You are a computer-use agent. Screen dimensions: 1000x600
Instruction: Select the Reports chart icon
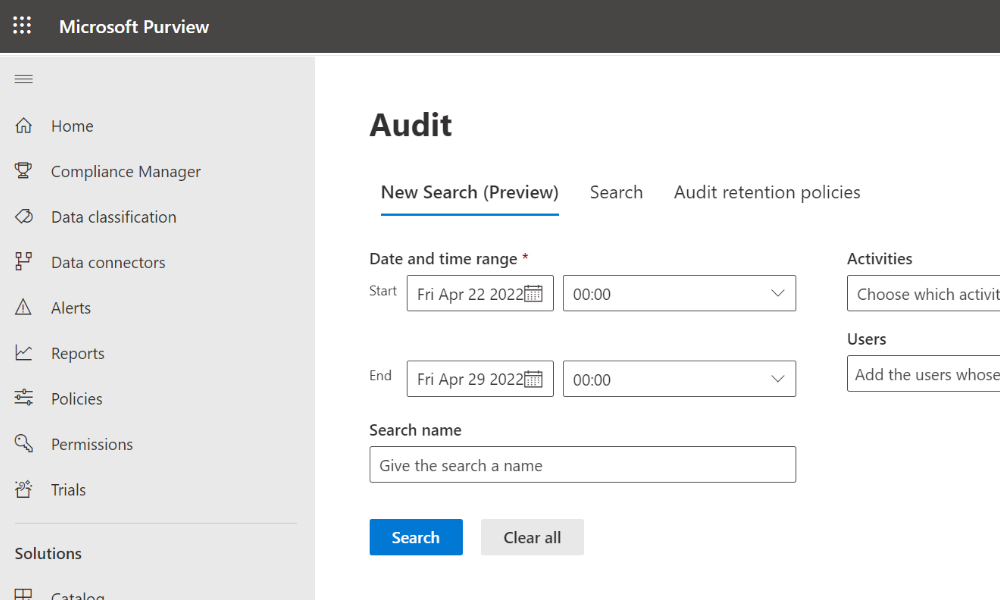(22, 352)
